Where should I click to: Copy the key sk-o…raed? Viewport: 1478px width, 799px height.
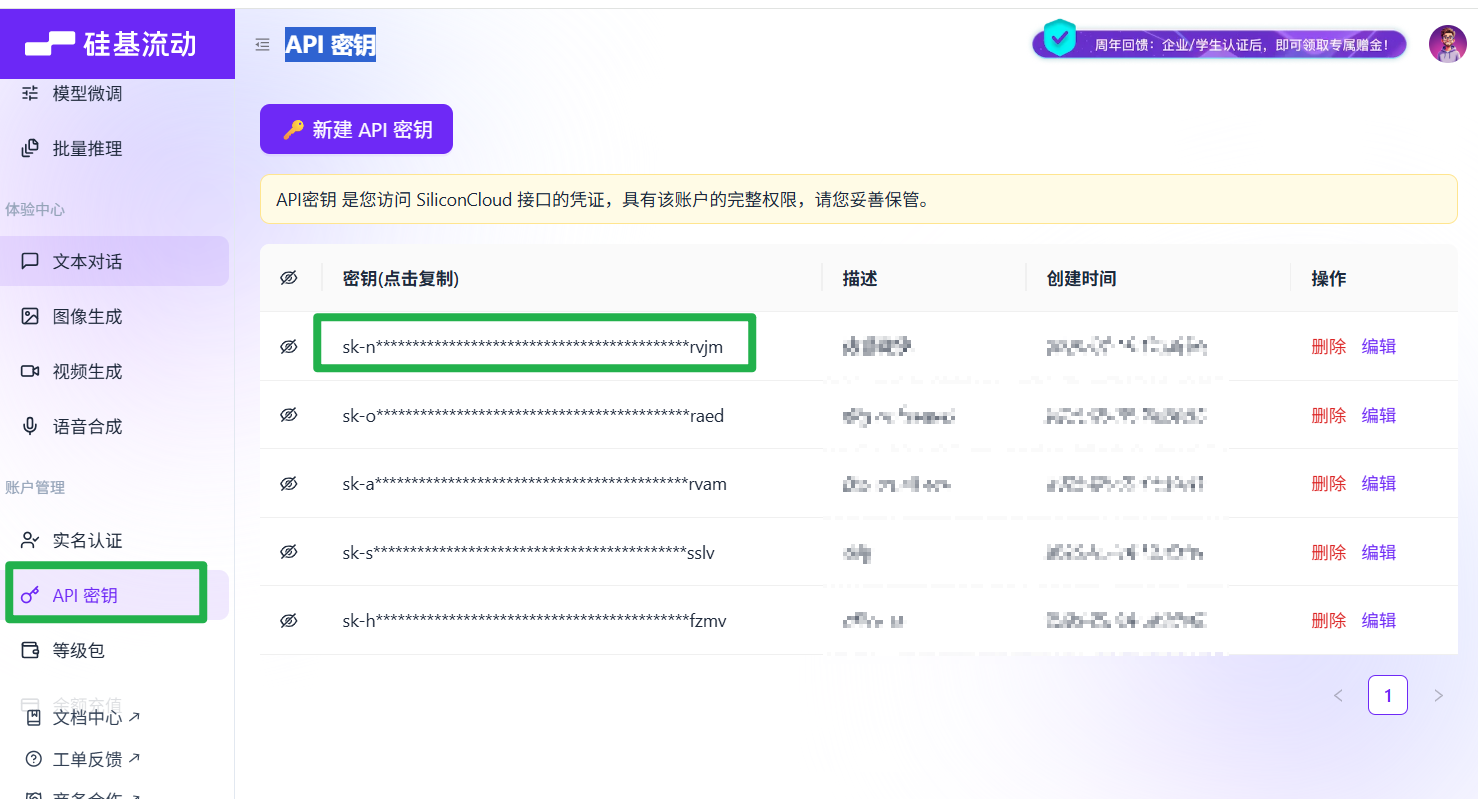pos(533,415)
